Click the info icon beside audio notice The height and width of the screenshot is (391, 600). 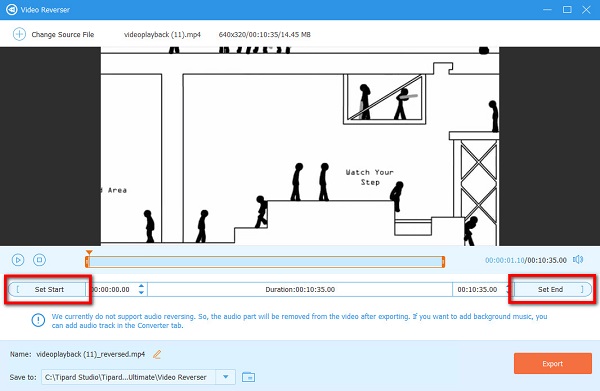point(38,320)
